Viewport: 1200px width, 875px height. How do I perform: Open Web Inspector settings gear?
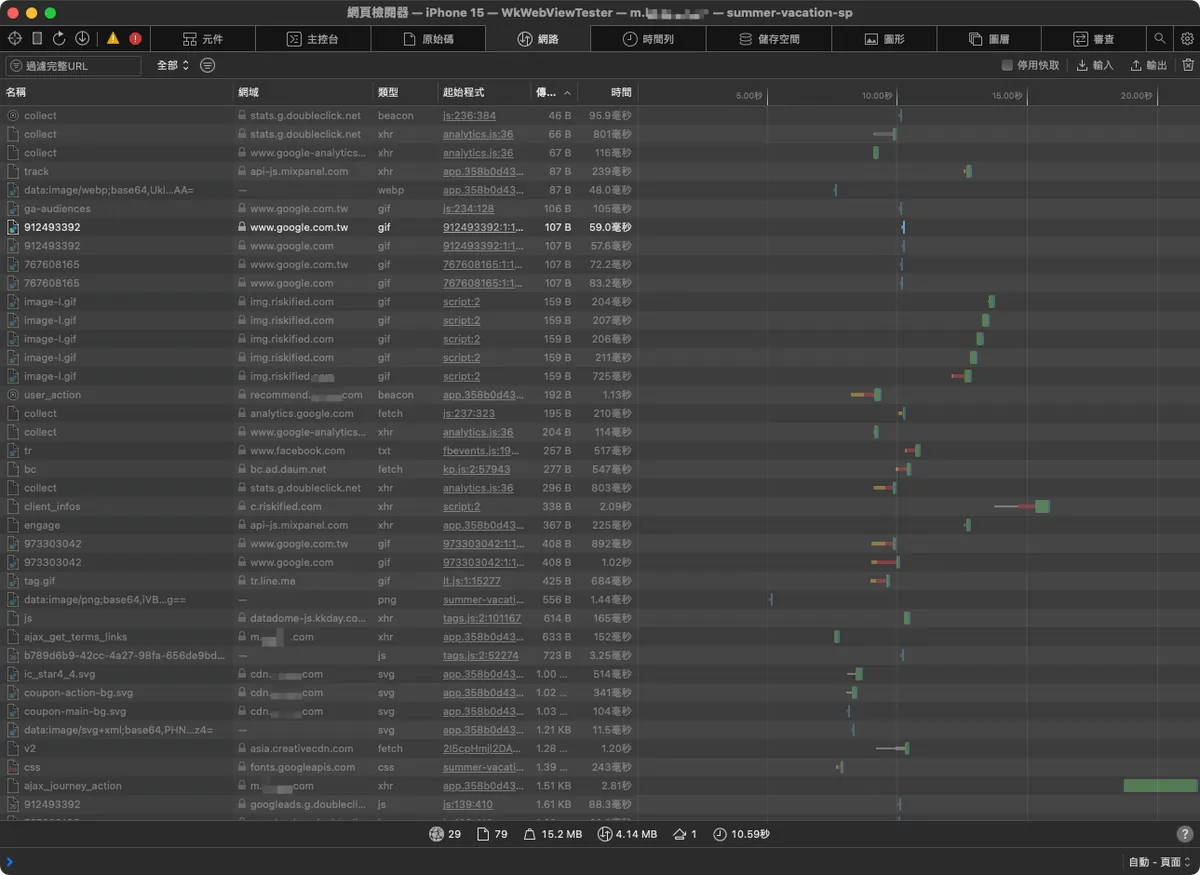click(1187, 39)
